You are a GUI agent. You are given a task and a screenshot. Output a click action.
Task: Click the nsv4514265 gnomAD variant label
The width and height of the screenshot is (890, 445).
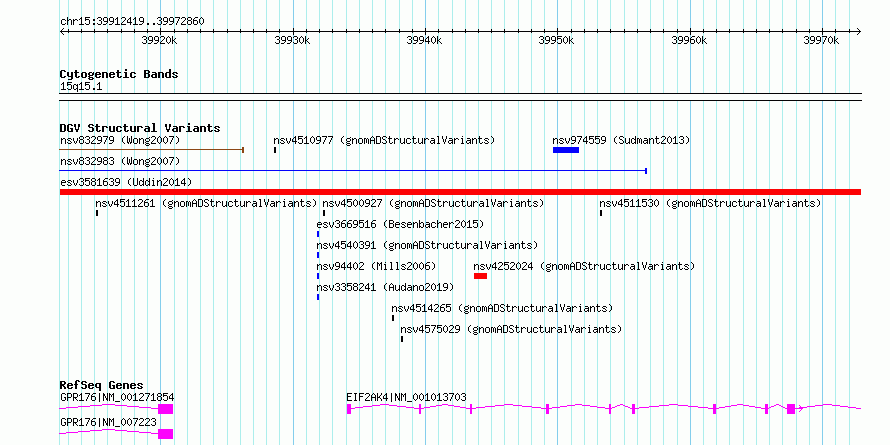pos(502,308)
